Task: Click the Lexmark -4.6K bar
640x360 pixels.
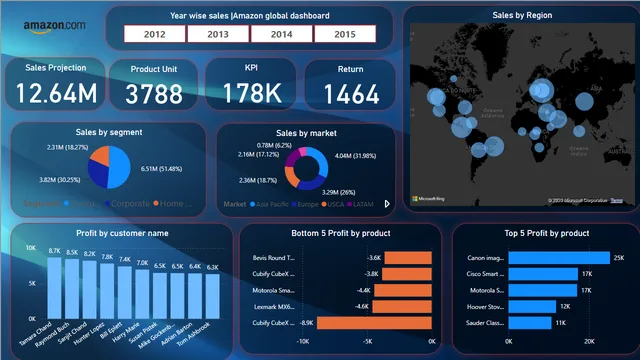Action: (x=402, y=307)
